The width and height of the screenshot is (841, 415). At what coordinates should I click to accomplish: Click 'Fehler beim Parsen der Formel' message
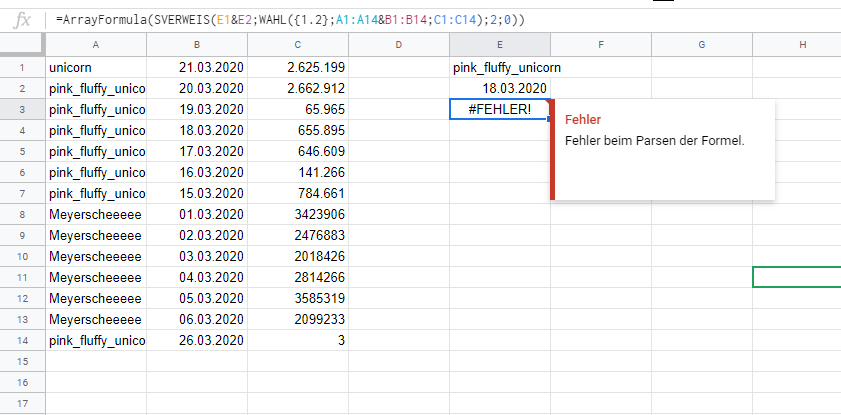(655, 140)
